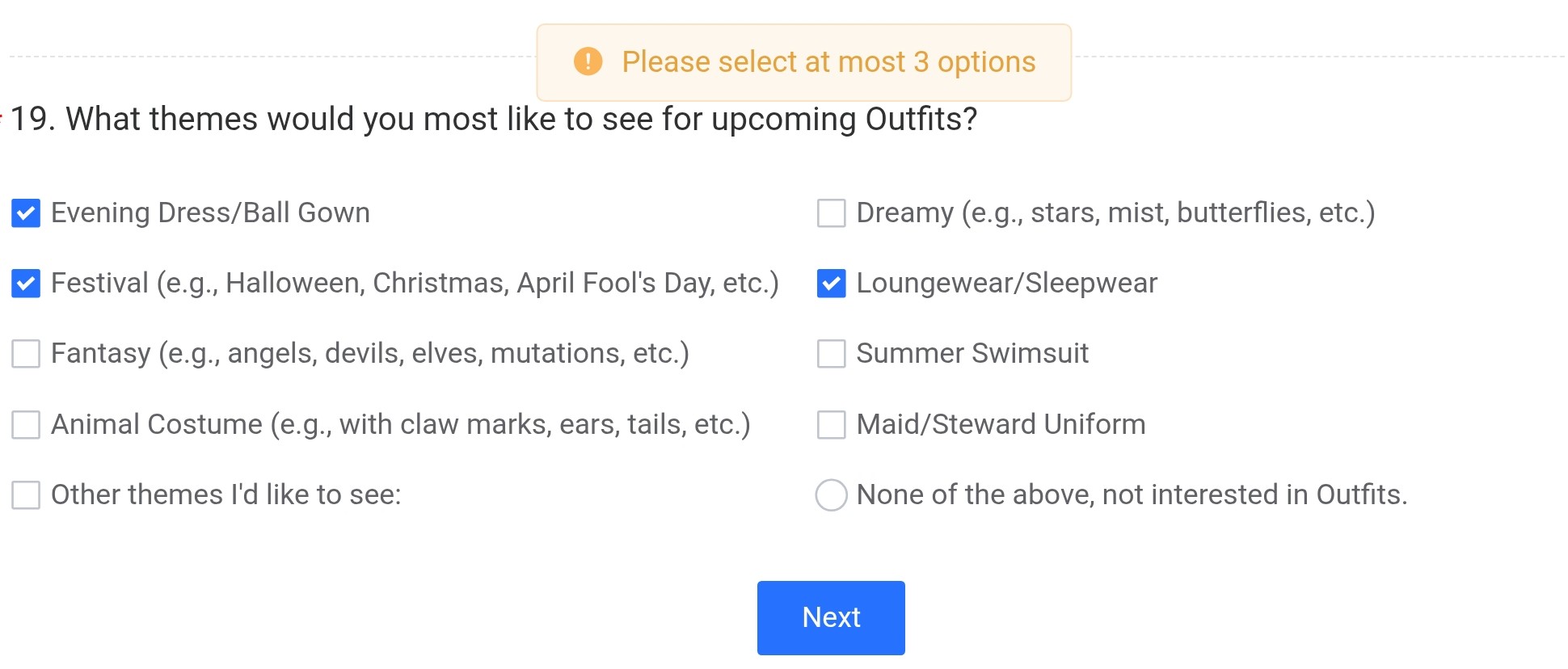The image size is (1568, 669).
Task: Tick the Fantasy theme checkbox
Action: click(x=26, y=354)
